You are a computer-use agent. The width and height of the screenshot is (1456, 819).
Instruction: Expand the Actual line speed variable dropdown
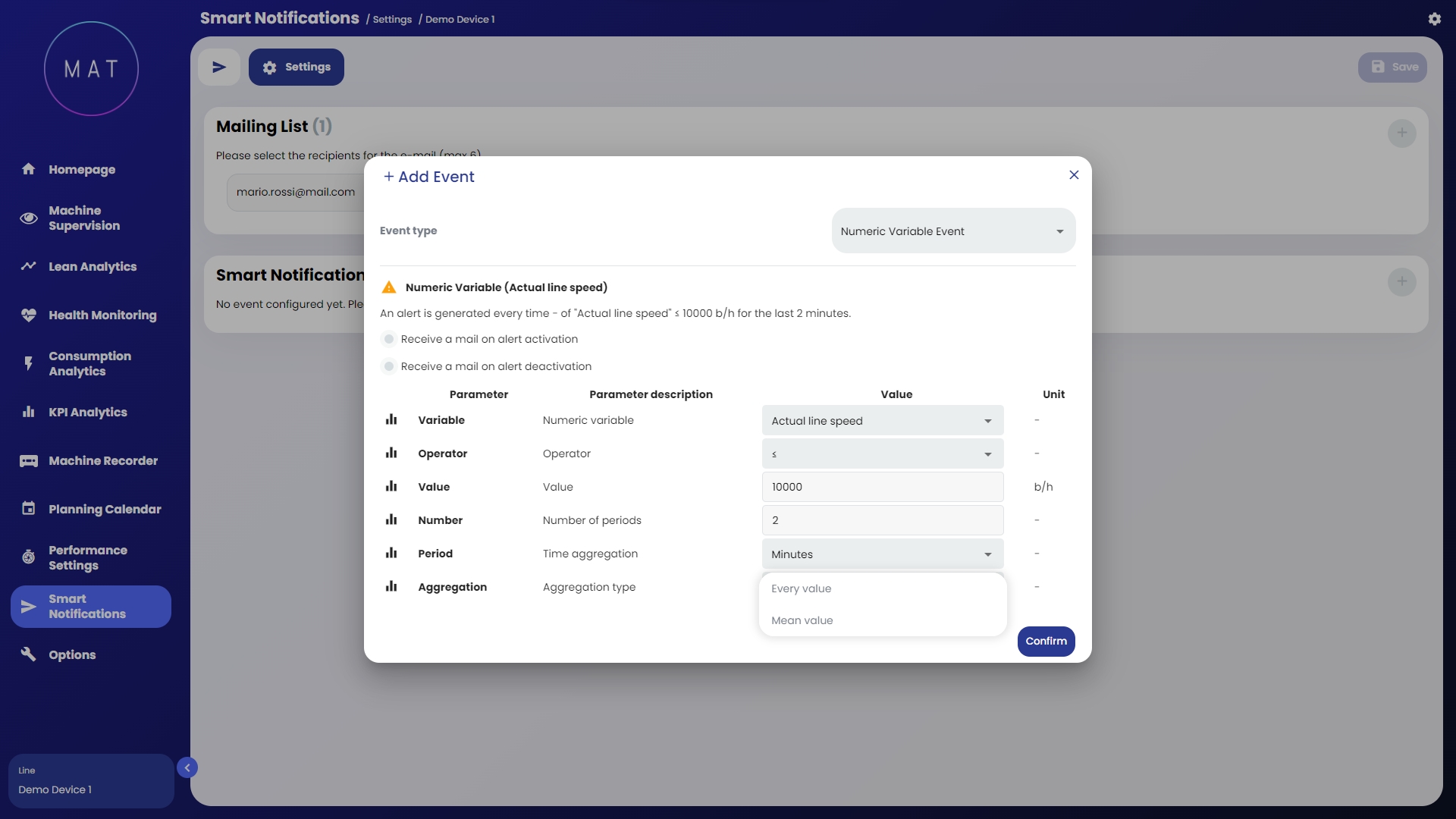click(x=882, y=421)
